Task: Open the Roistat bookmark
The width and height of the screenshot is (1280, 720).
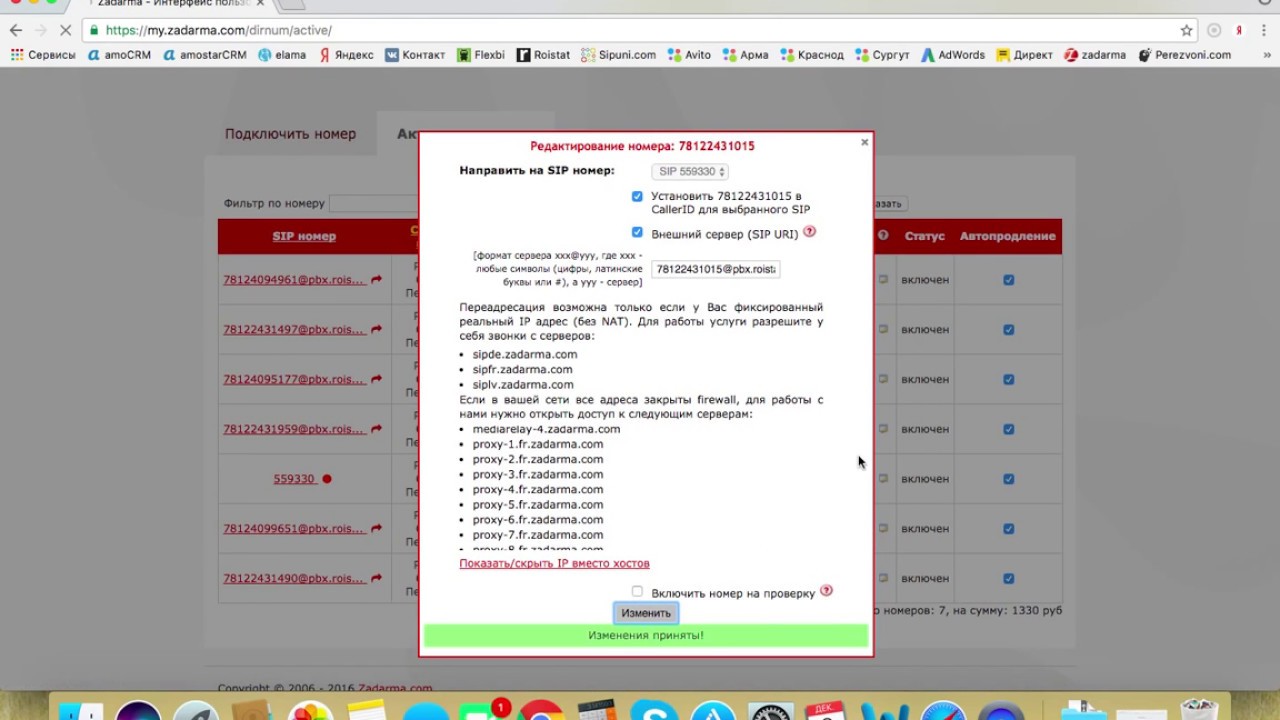Action: point(543,55)
